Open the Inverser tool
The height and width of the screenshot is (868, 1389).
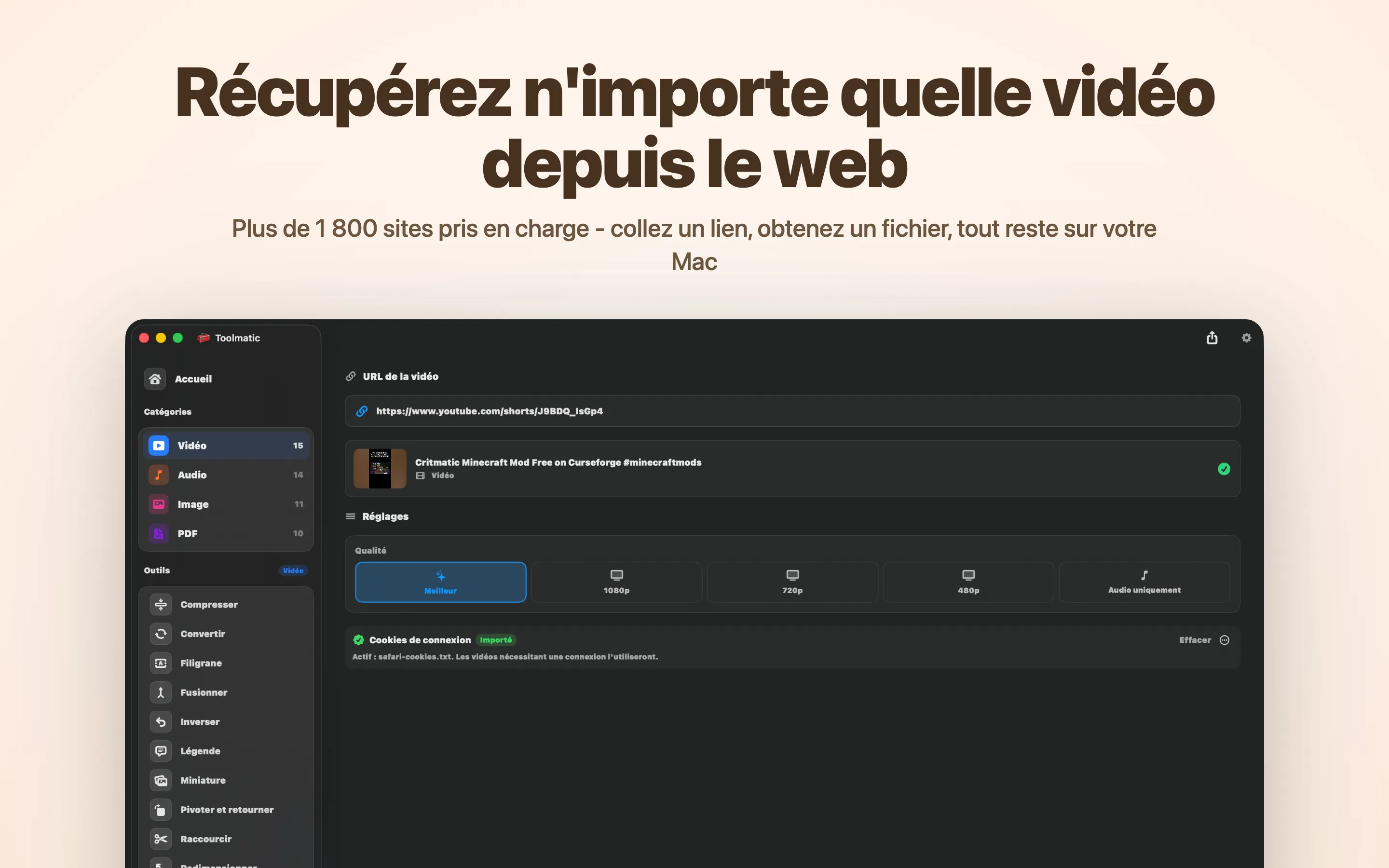pos(226,721)
